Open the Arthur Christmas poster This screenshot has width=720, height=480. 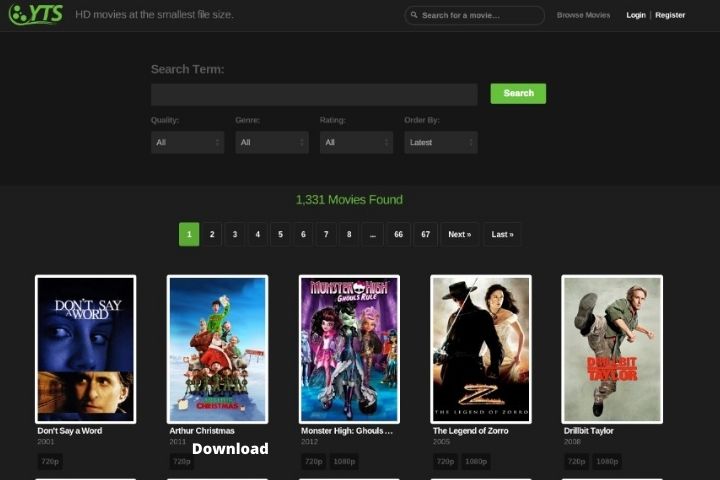217,349
